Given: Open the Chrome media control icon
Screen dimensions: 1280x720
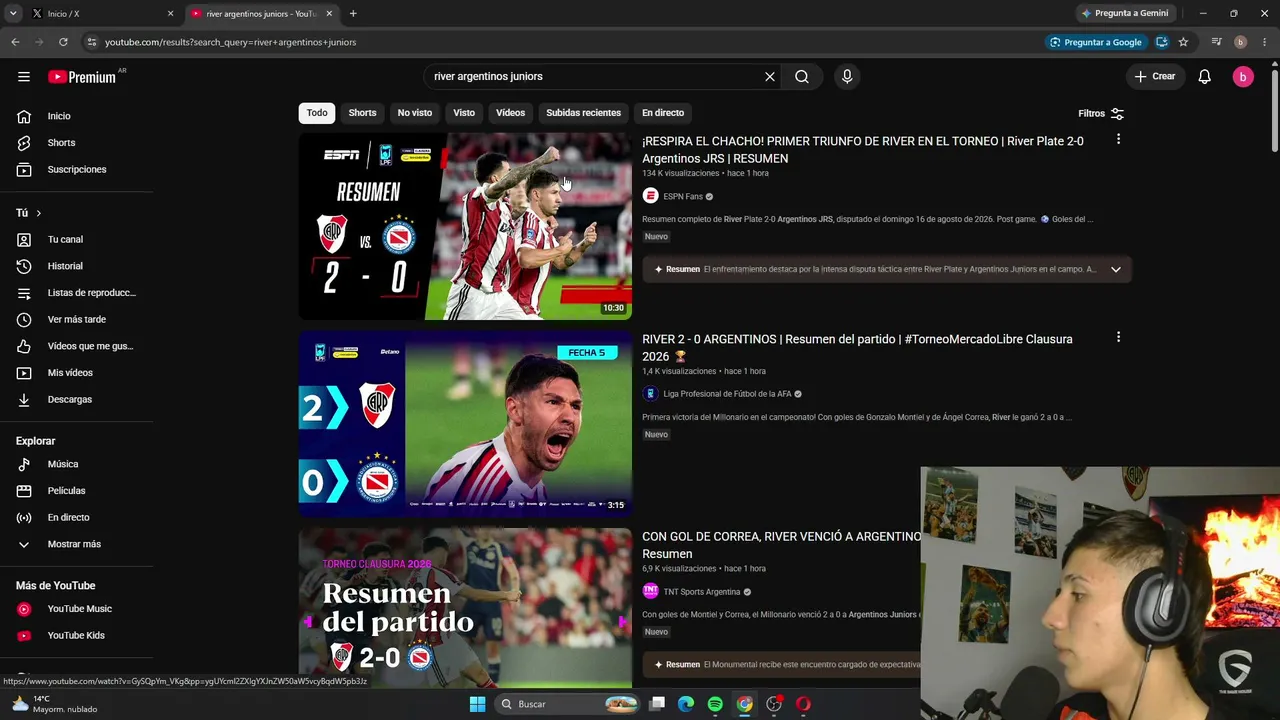Looking at the screenshot, I should coord(1216,42).
